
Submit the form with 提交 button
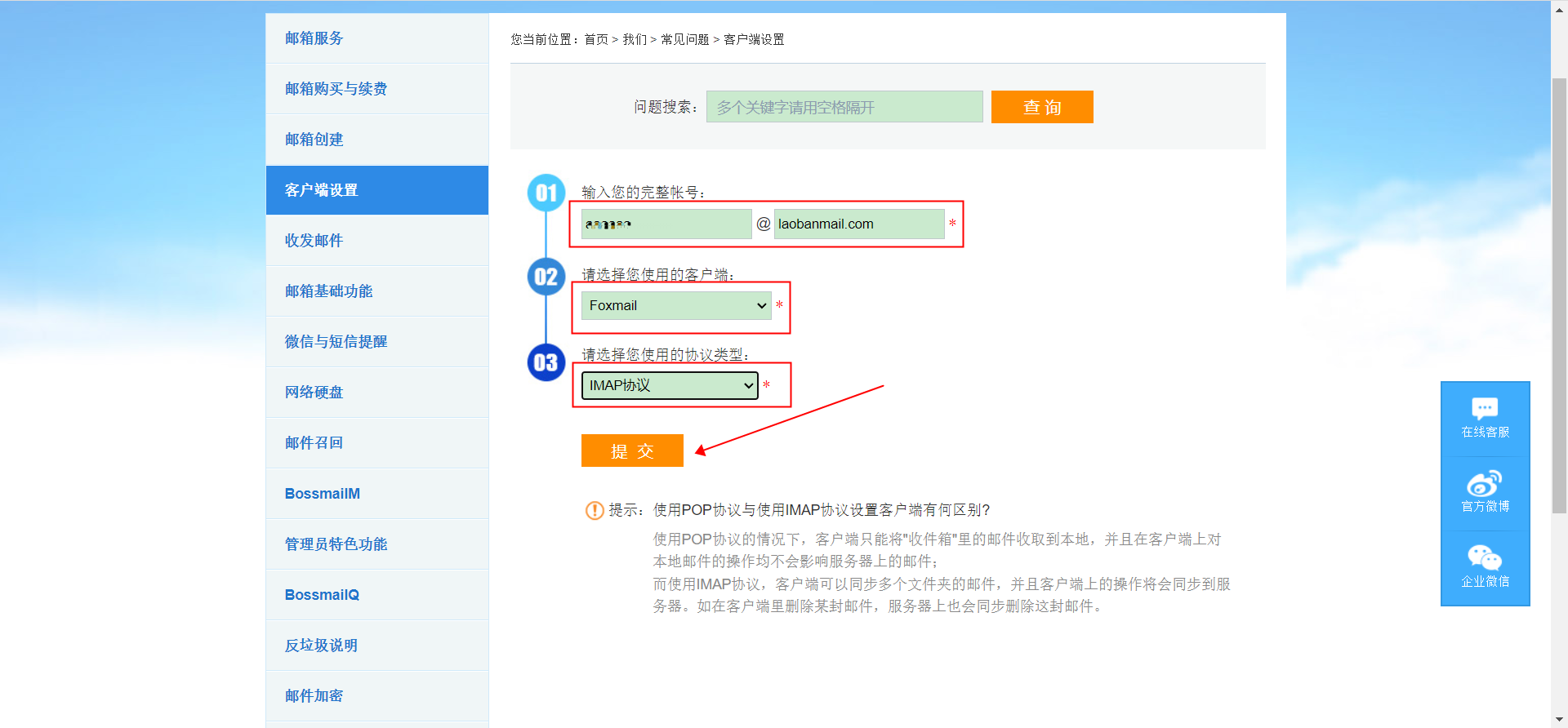[x=632, y=451]
